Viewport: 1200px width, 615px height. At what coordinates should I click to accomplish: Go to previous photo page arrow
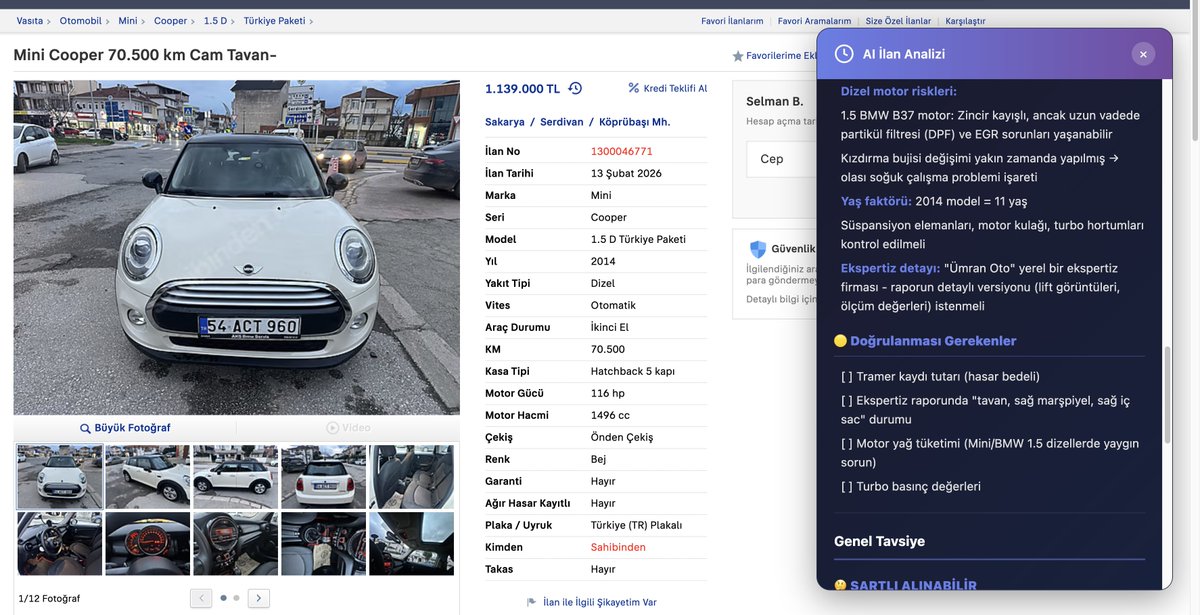pyautogui.click(x=201, y=598)
